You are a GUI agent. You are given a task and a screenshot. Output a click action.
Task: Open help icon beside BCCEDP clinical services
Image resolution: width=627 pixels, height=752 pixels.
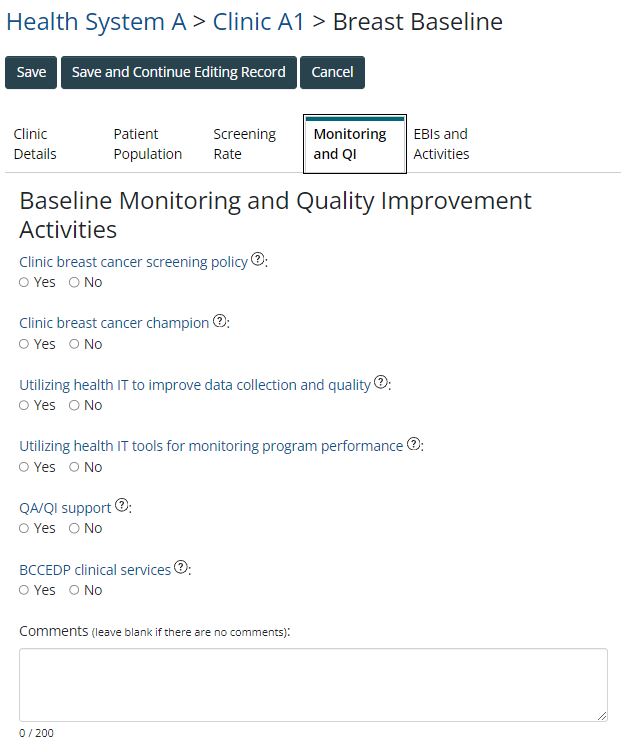coord(181,568)
